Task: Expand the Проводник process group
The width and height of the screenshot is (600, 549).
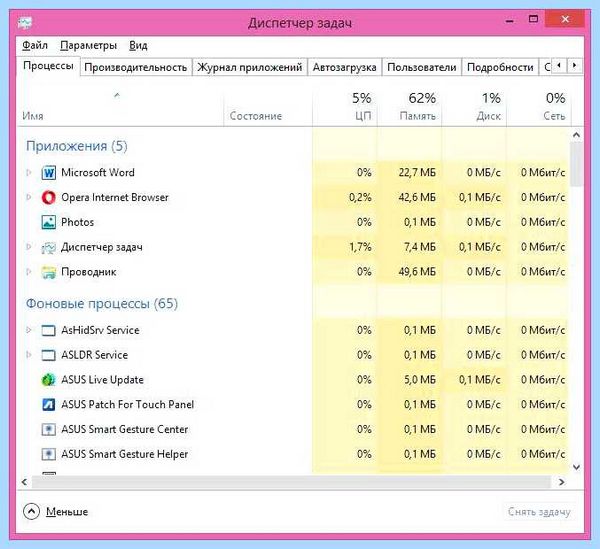Action: [29, 272]
